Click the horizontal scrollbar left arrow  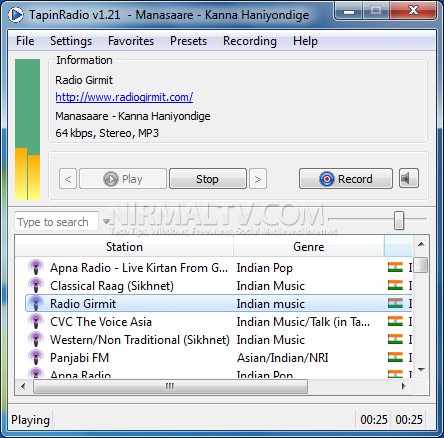click(23, 387)
